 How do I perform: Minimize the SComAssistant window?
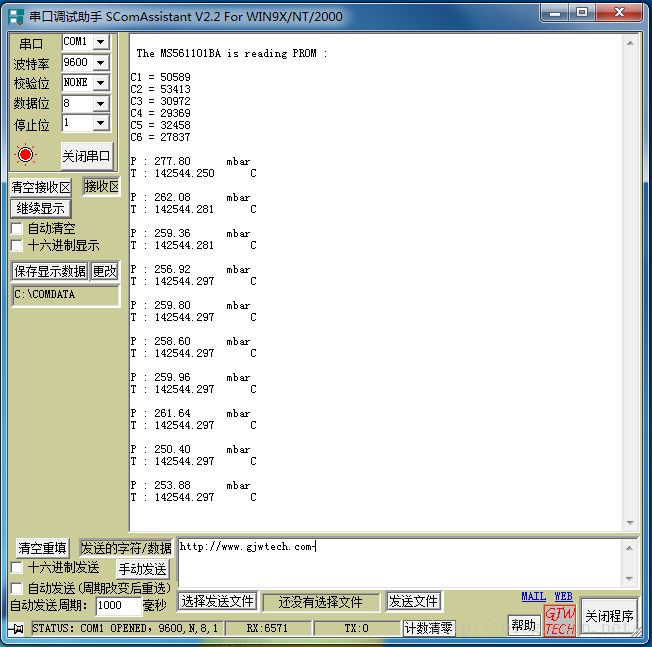[556, 13]
